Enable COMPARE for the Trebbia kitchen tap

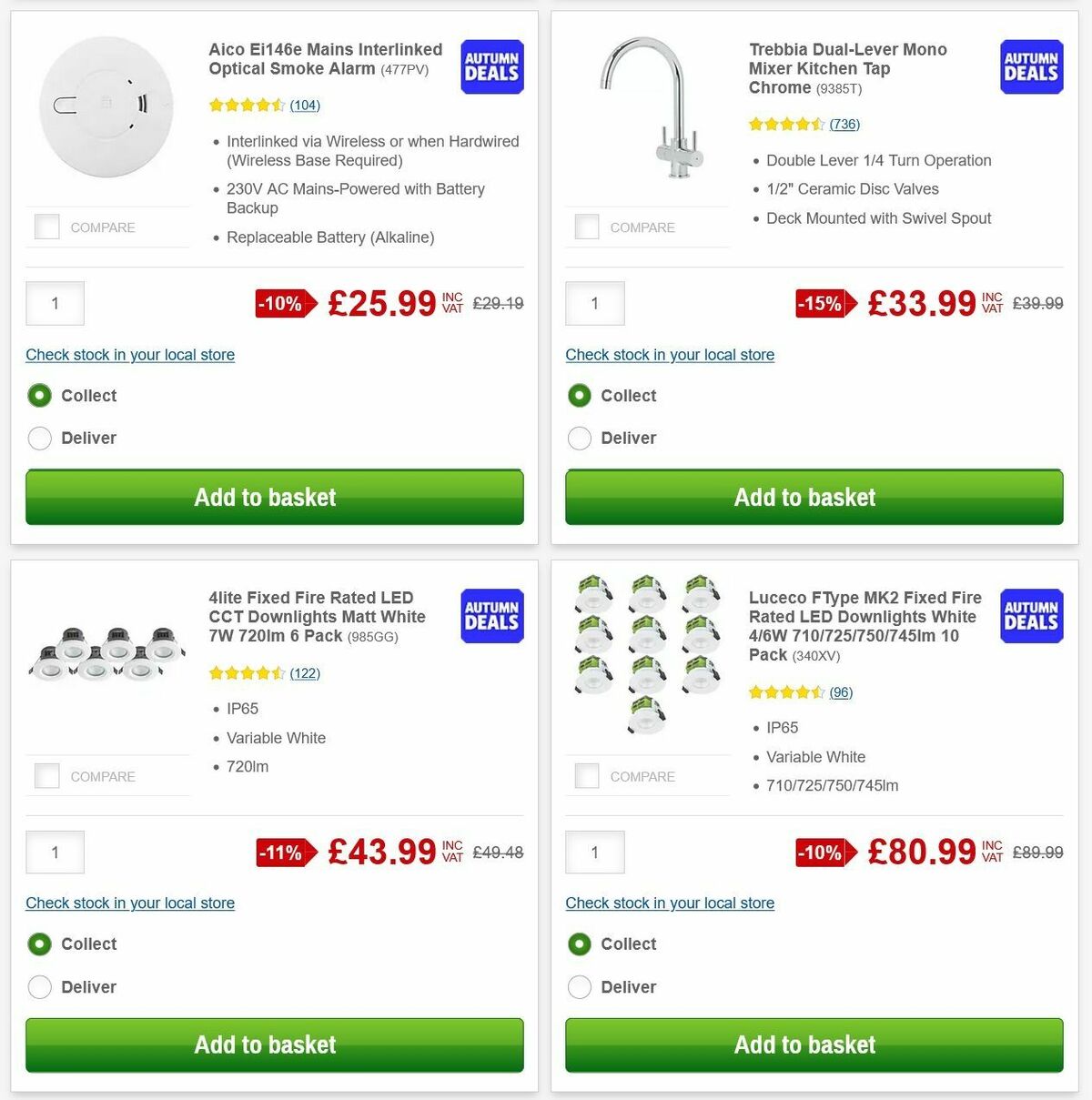click(x=587, y=227)
